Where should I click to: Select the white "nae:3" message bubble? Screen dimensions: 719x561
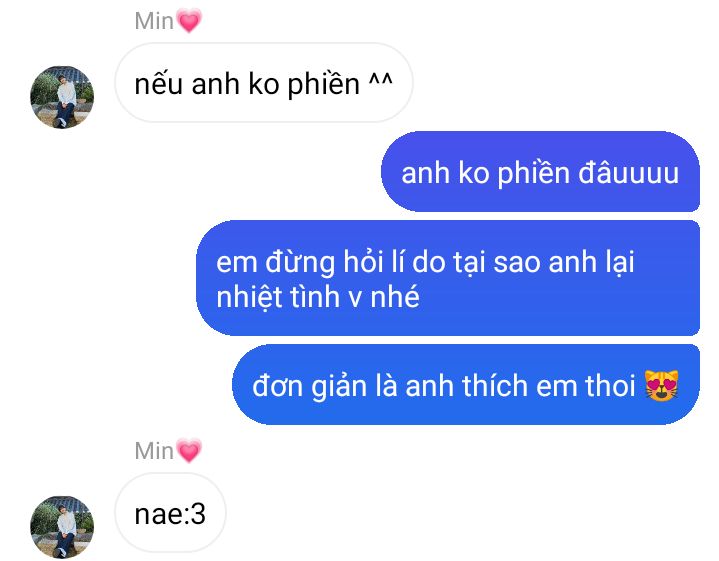point(170,513)
